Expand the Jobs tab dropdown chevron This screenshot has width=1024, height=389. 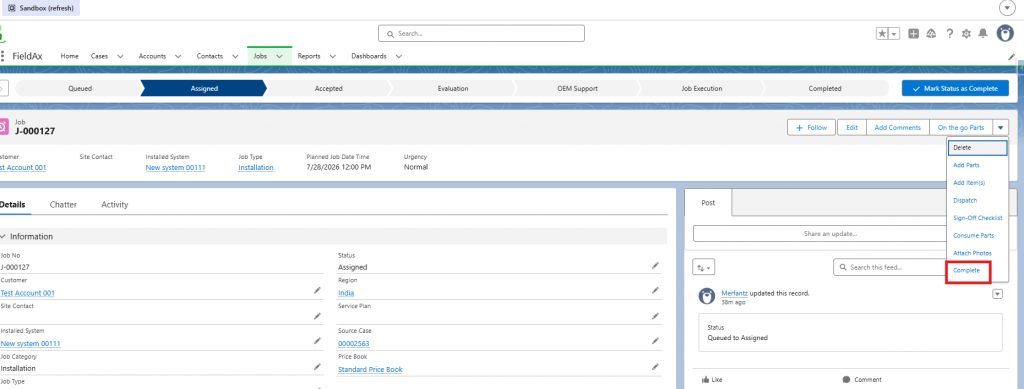pyautogui.click(x=280, y=57)
